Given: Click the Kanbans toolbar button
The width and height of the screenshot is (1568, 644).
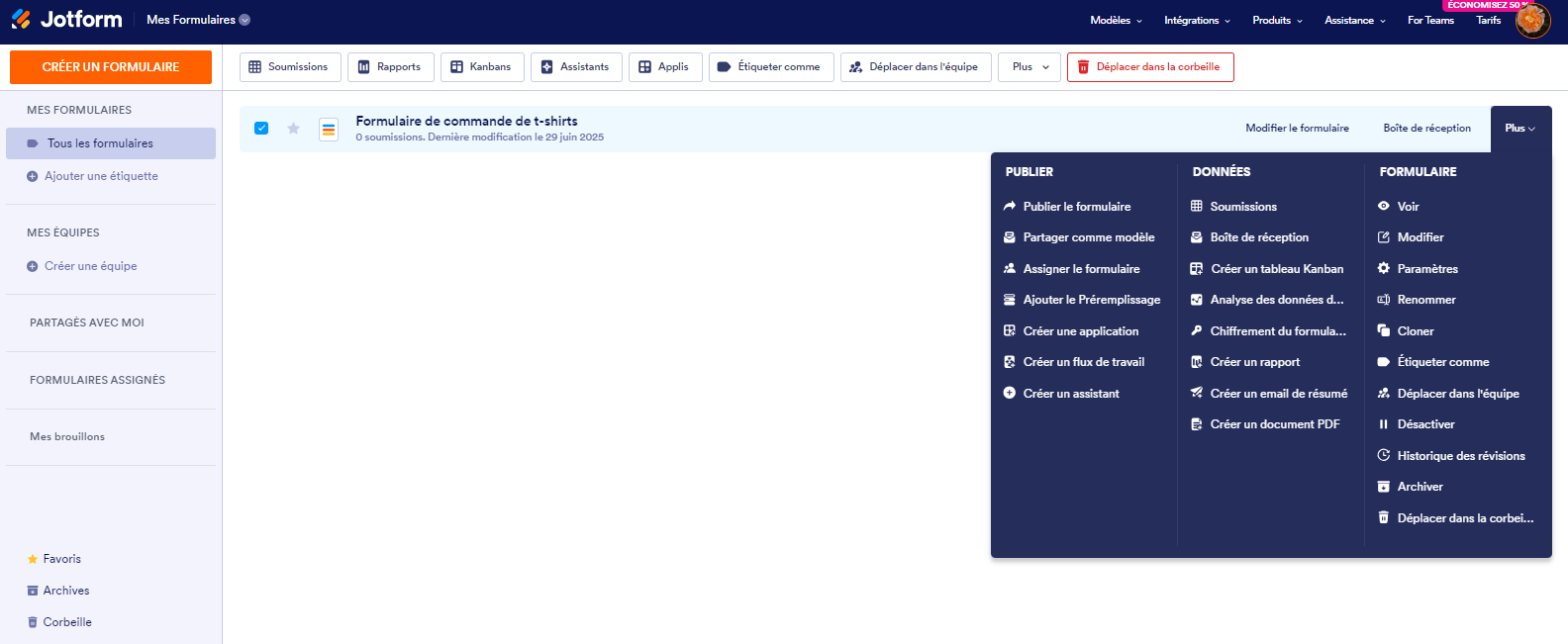Looking at the screenshot, I should click(482, 67).
